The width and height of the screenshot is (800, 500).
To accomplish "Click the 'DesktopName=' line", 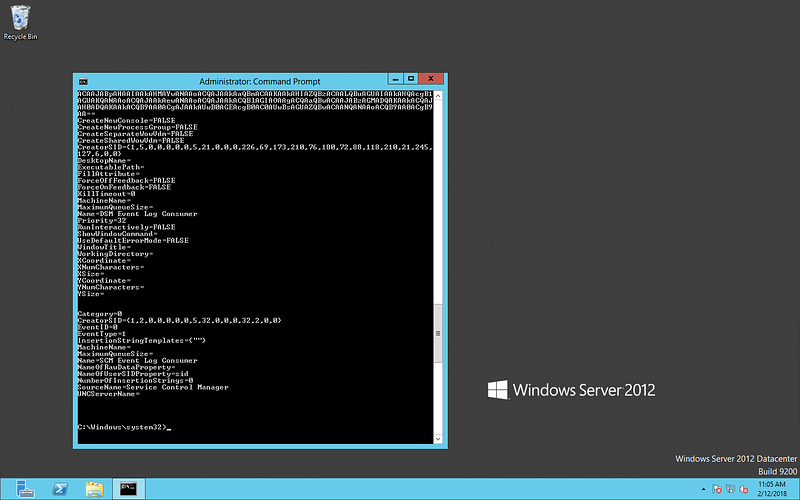I will pyautogui.click(x=104, y=160).
